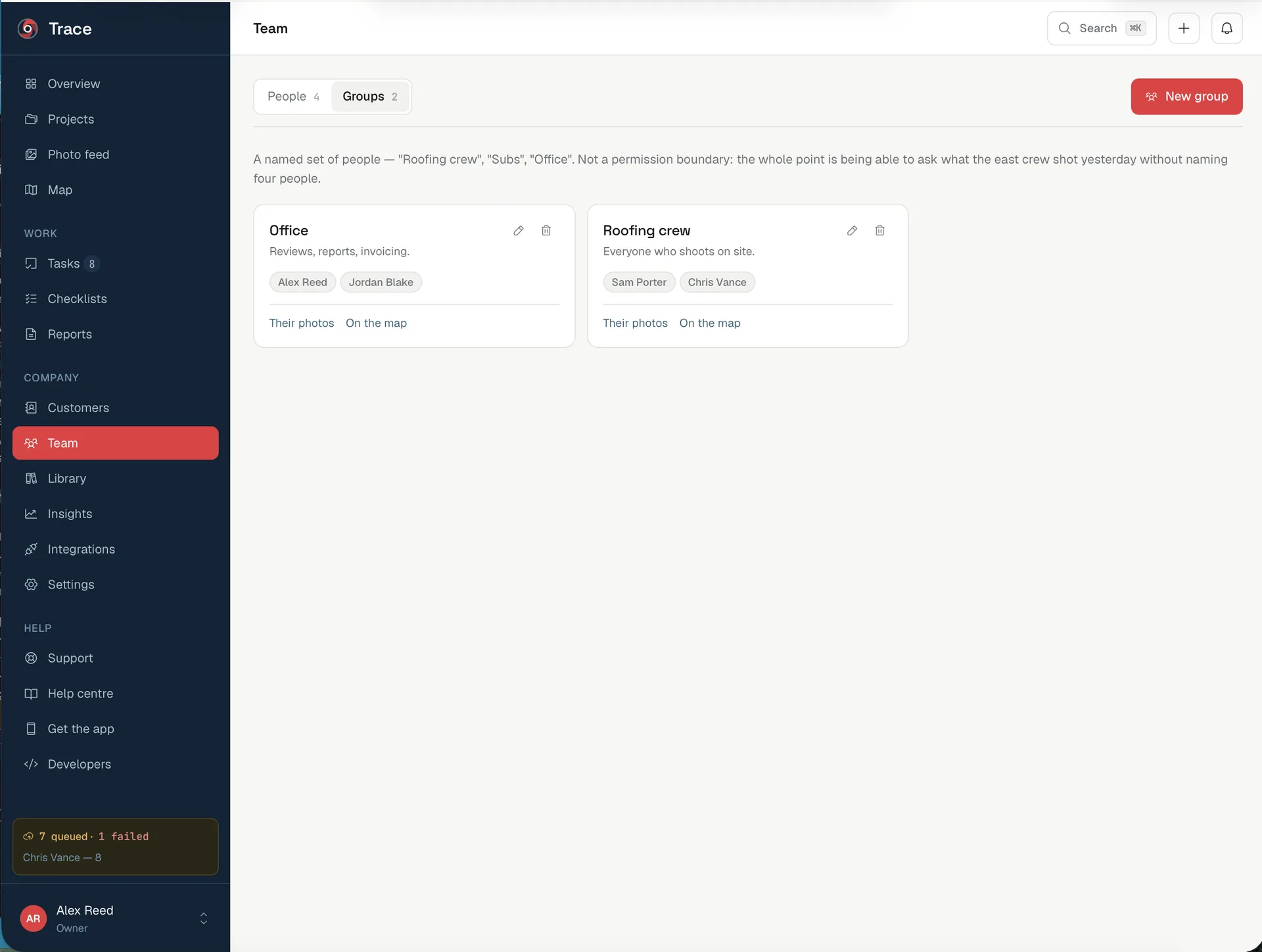
Task: Click the Chris Vance member chip
Action: [717, 282]
